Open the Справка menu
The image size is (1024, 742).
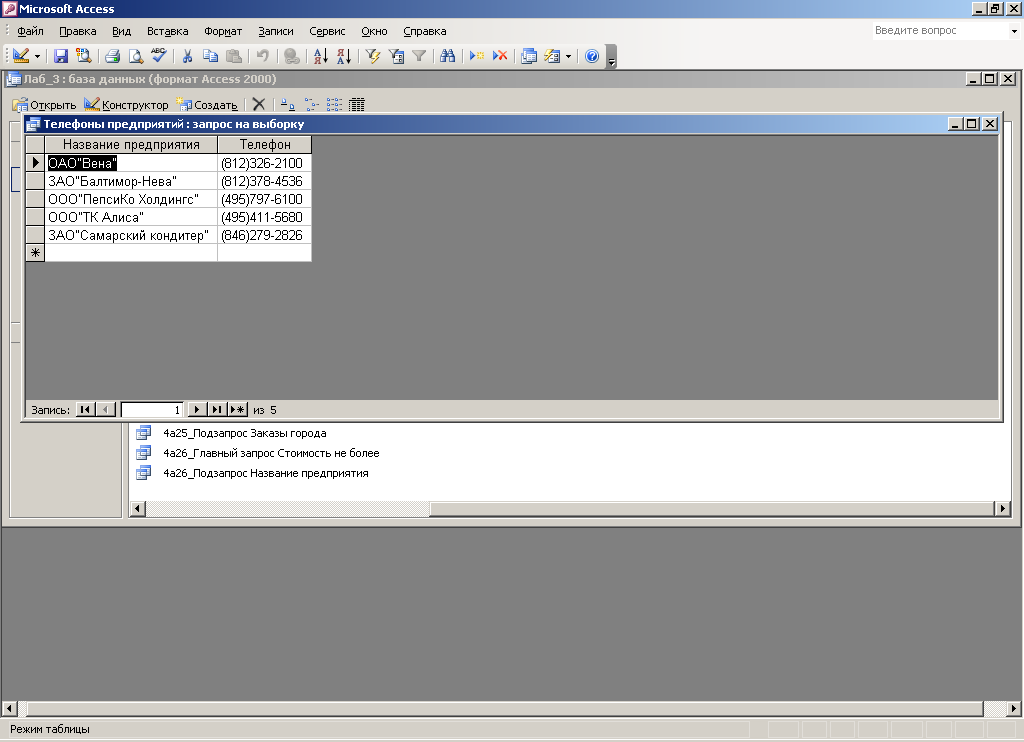[424, 31]
